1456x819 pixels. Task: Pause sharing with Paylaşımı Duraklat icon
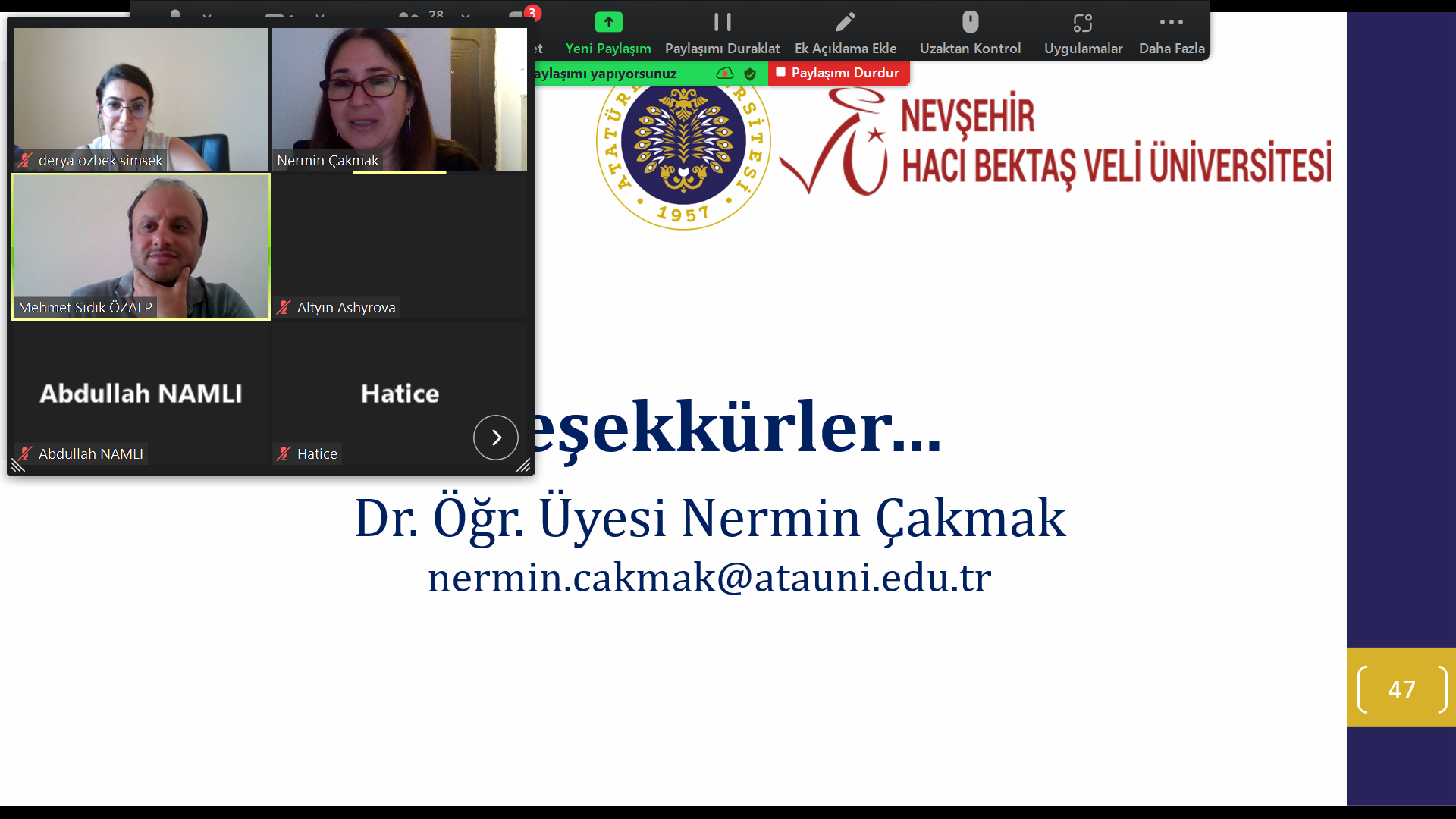[x=722, y=22]
